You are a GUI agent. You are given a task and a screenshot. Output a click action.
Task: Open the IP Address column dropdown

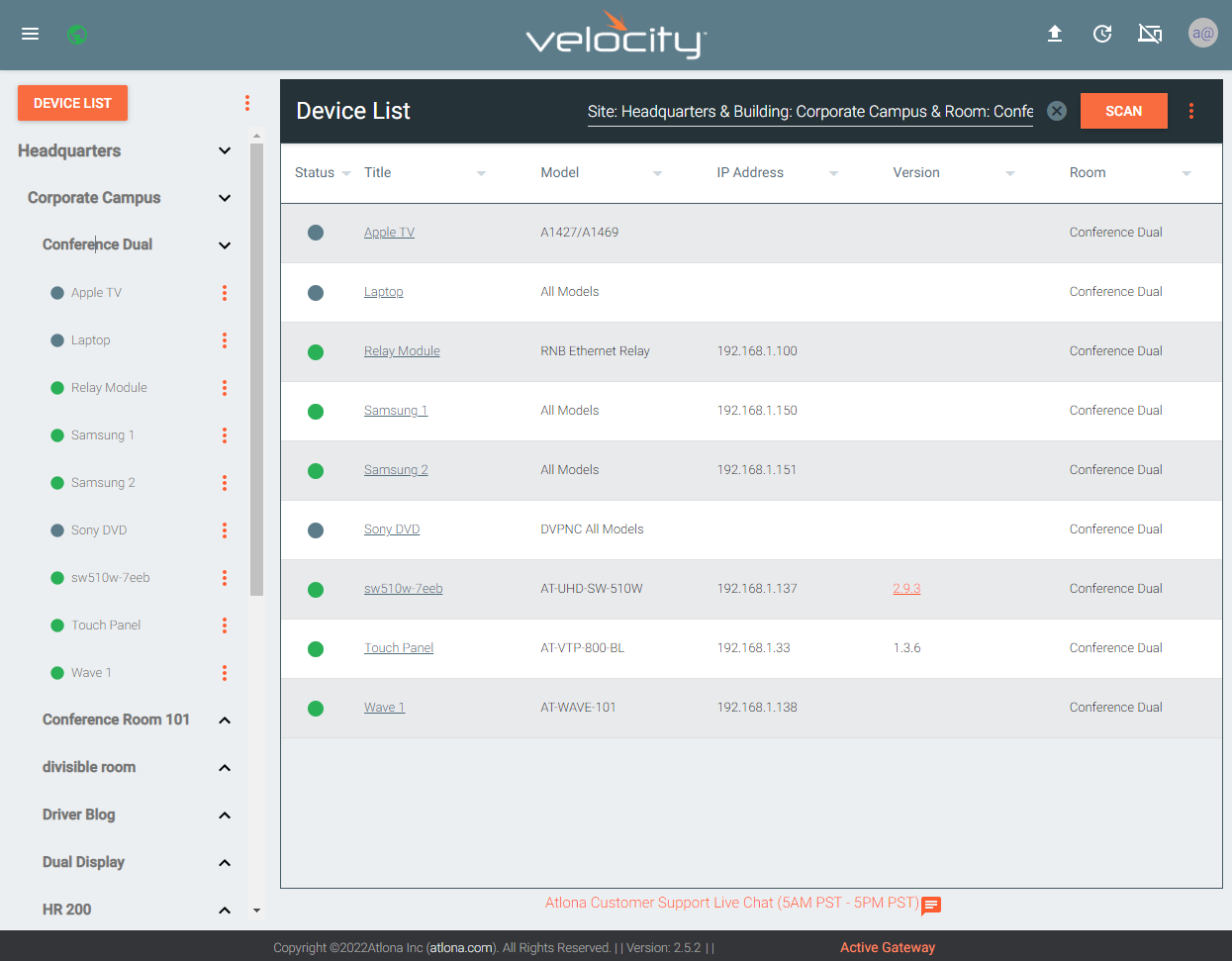point(833,173)
